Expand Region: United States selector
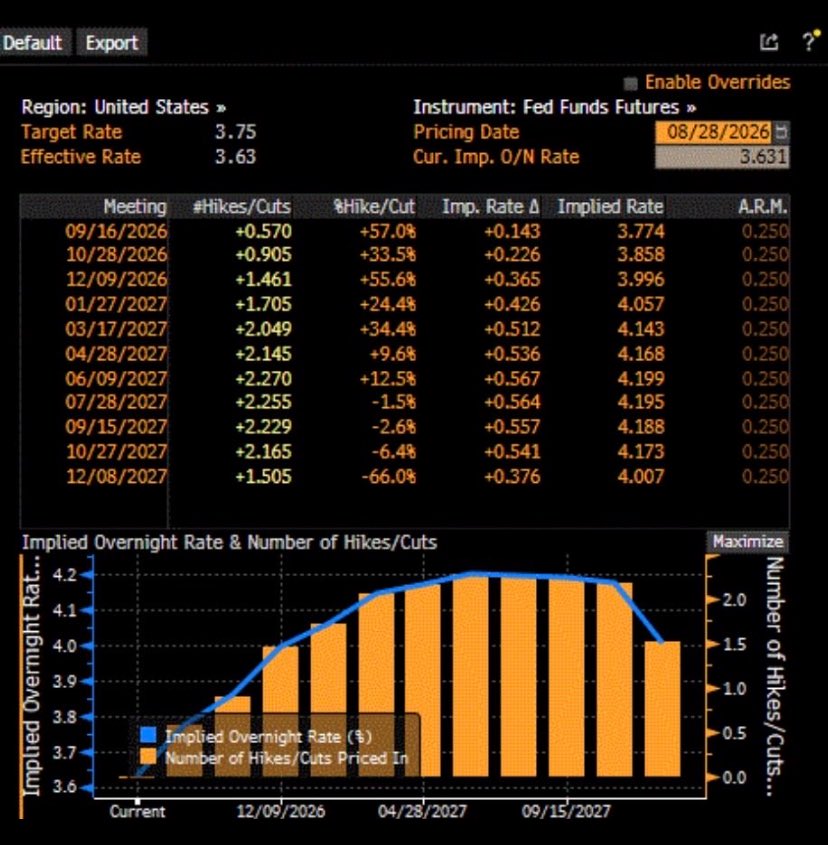The image size is (828, 845). pos(123,107)
